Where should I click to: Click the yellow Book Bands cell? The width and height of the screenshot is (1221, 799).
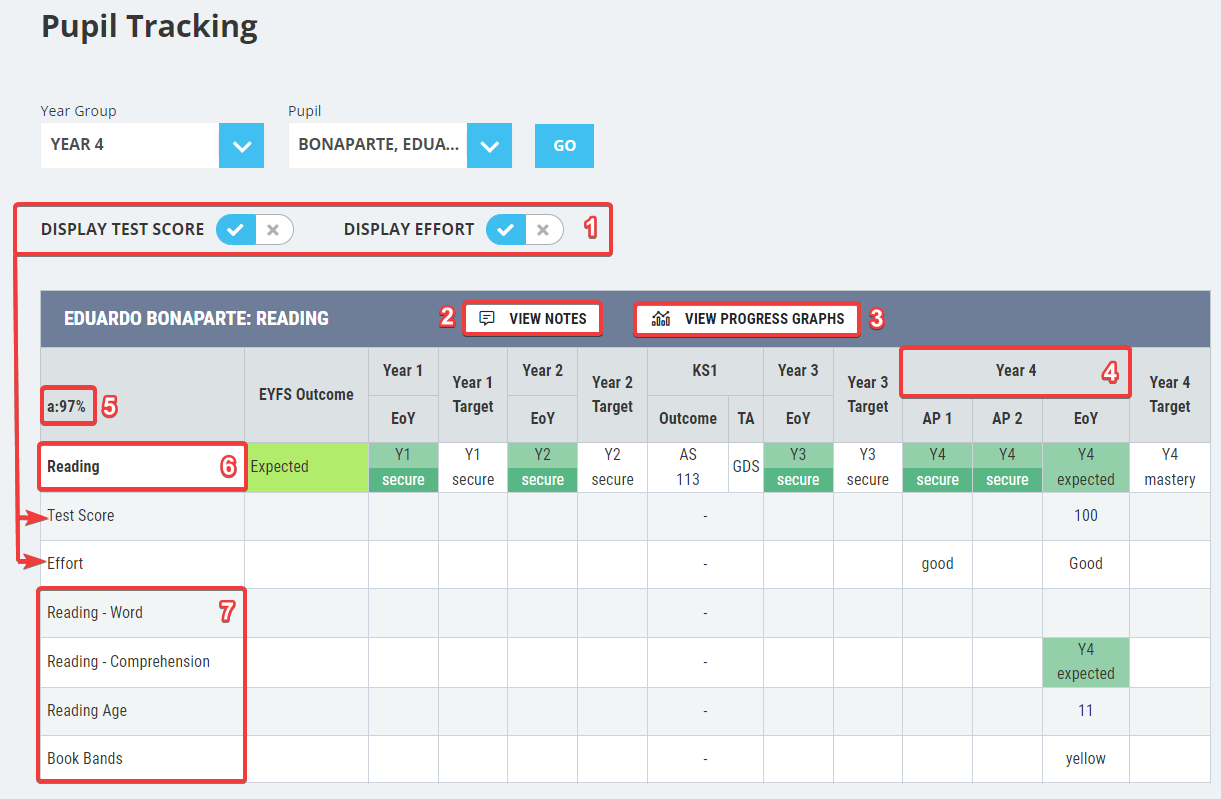[1085, 758]
